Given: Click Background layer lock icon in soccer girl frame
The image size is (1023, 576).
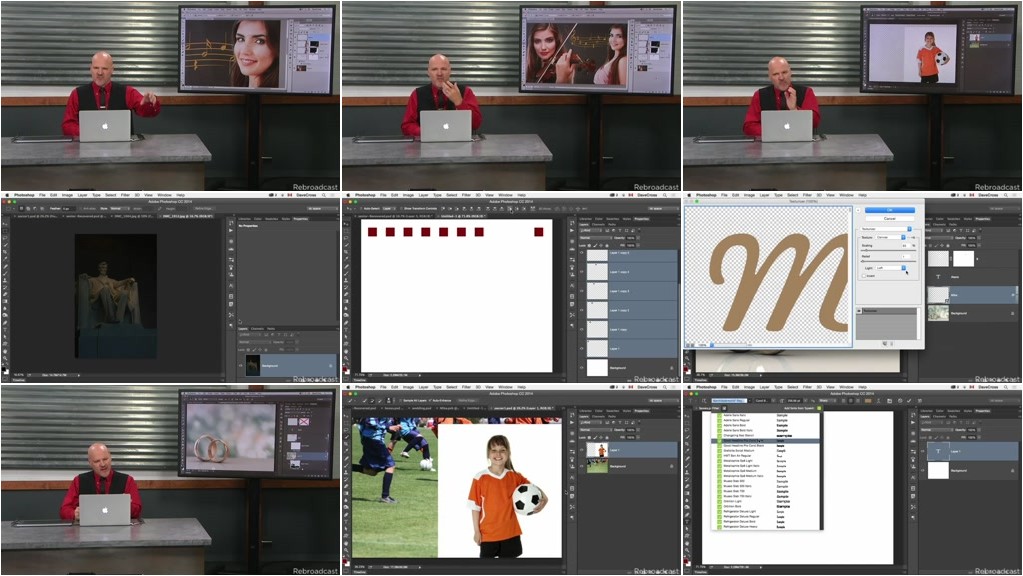Looking at the screenshot, I should click(672, 466).
